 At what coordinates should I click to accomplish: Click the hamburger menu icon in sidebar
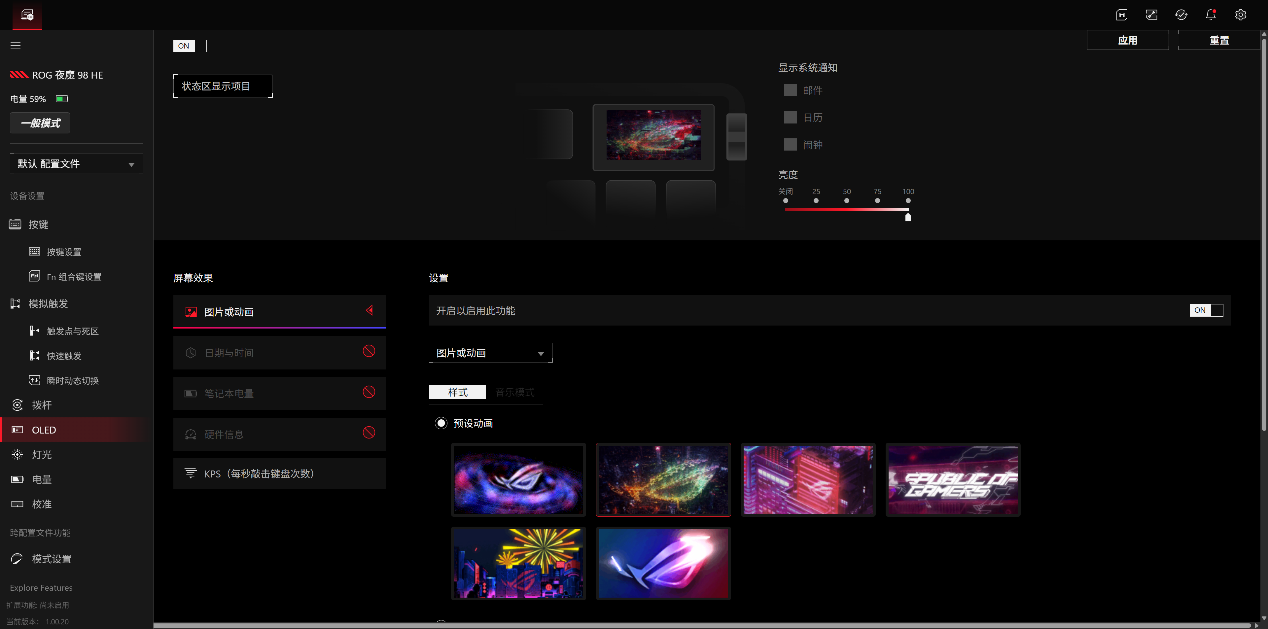pos(15,45)
